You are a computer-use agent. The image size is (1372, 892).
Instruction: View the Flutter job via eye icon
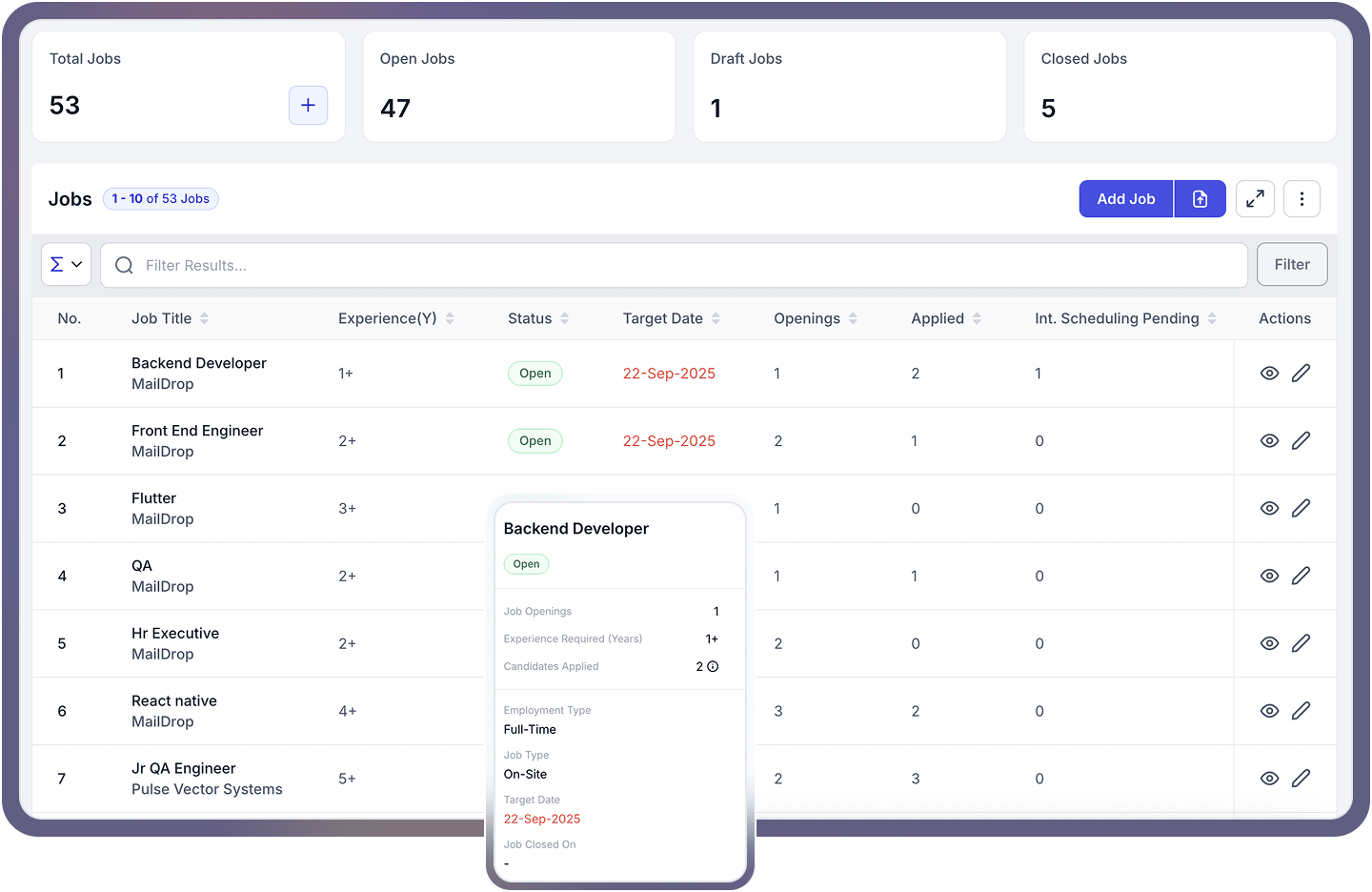(1269, 508)
